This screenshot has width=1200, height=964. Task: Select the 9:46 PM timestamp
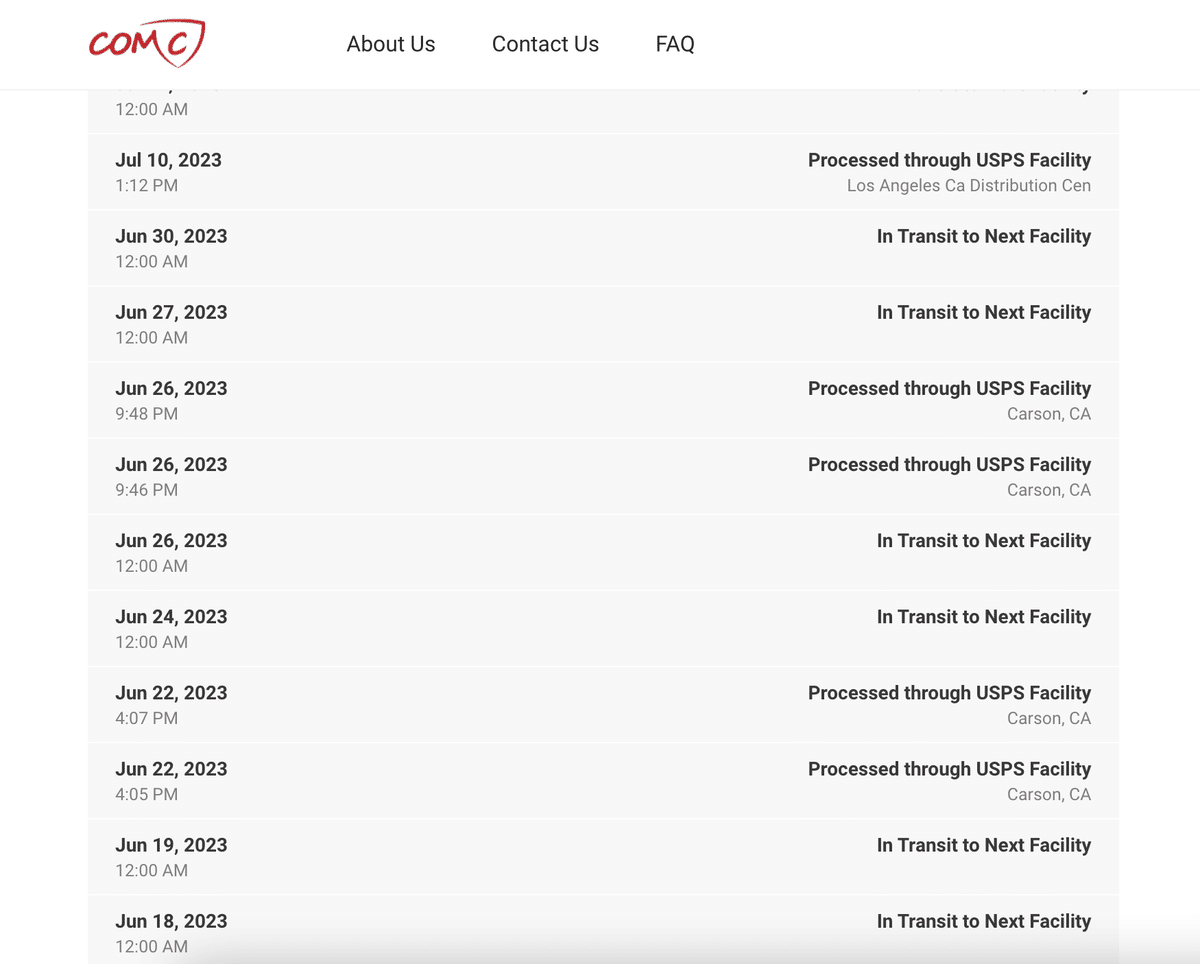(146, 490)
